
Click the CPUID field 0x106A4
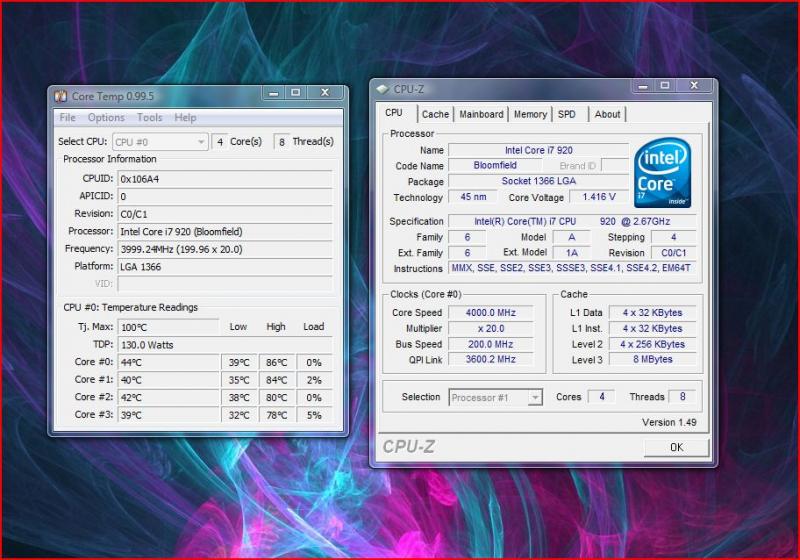click(x=224, y=179)
